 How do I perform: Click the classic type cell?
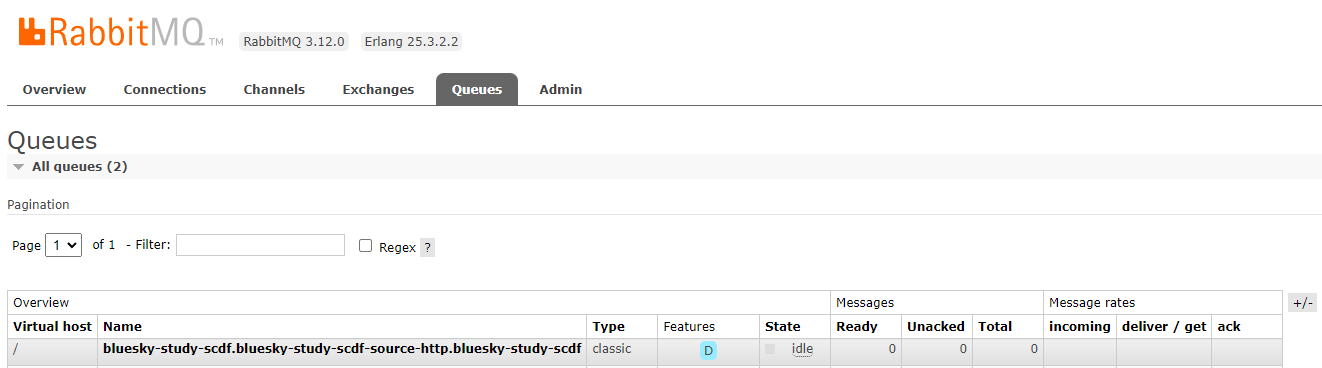(612, 349)
